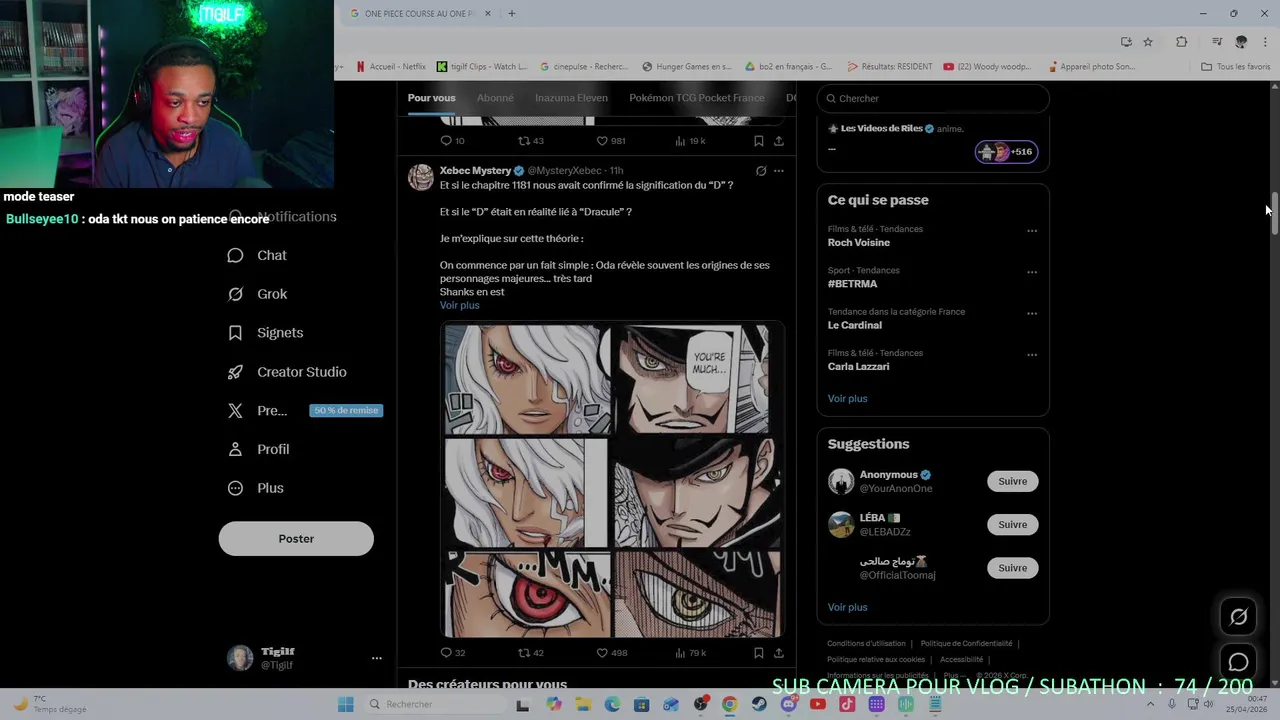Open Politique de Confidentialité footer link
Image resolution: width=1280 pixels, height=720 pixels.
tap(966, 644)
